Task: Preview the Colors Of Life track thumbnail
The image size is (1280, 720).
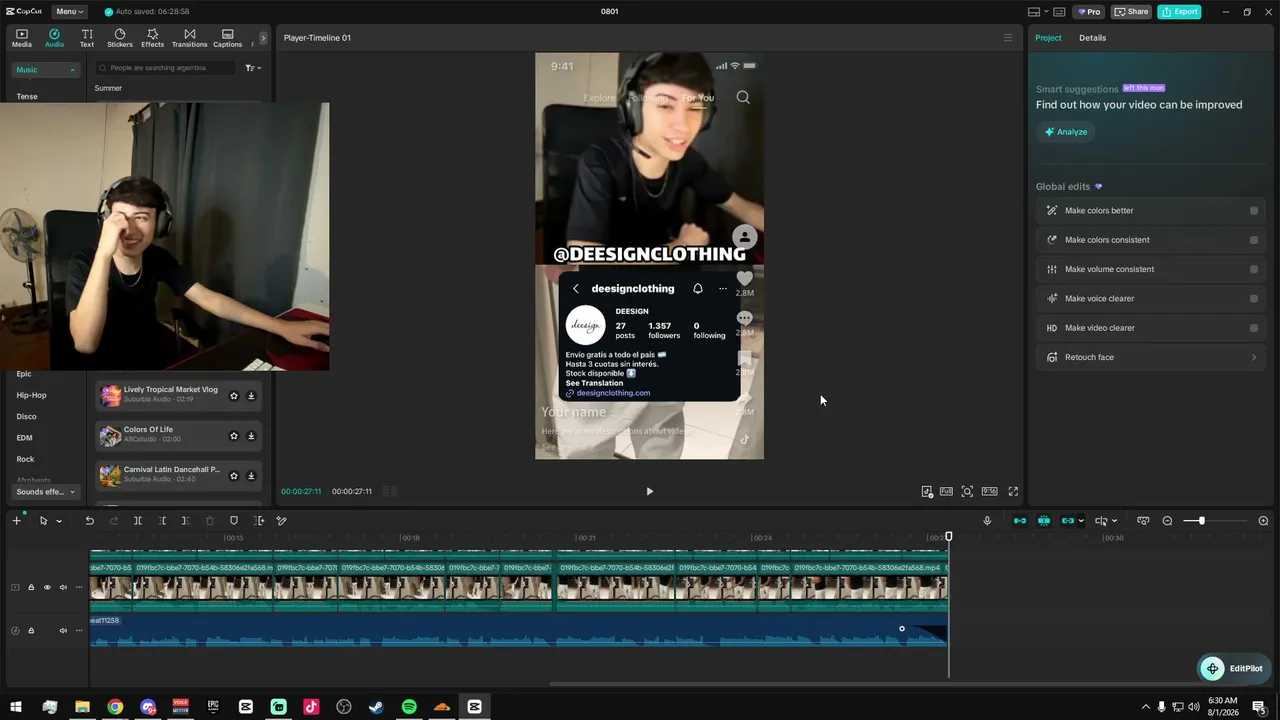Action: (x=110, y=435)
